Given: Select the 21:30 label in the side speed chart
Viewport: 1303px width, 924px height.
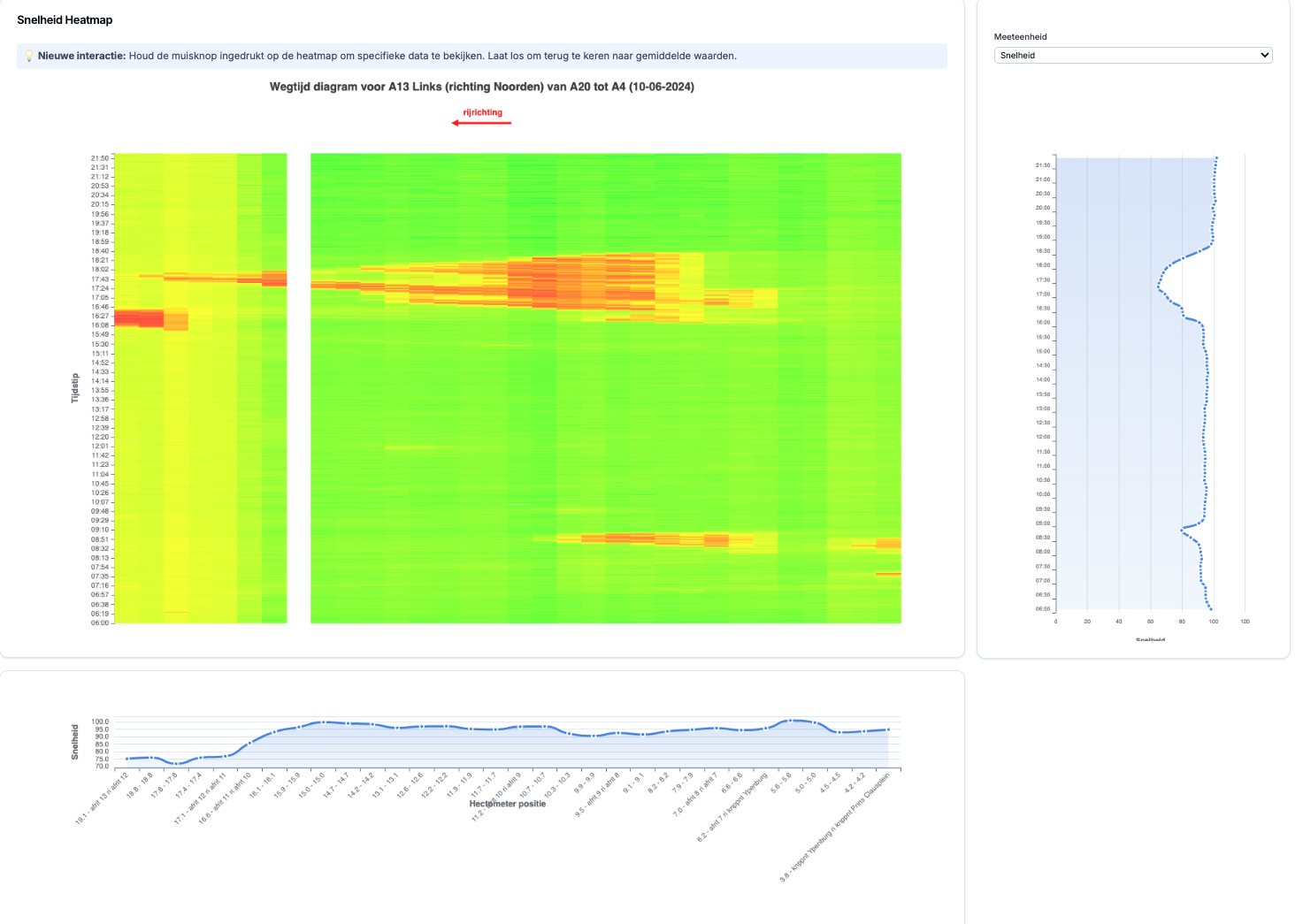Looking at the screenshot, I should pos(1043,165).
